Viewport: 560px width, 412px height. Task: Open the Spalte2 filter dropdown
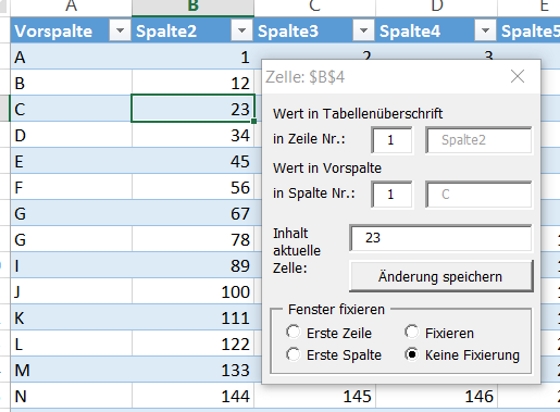[242, 31]
